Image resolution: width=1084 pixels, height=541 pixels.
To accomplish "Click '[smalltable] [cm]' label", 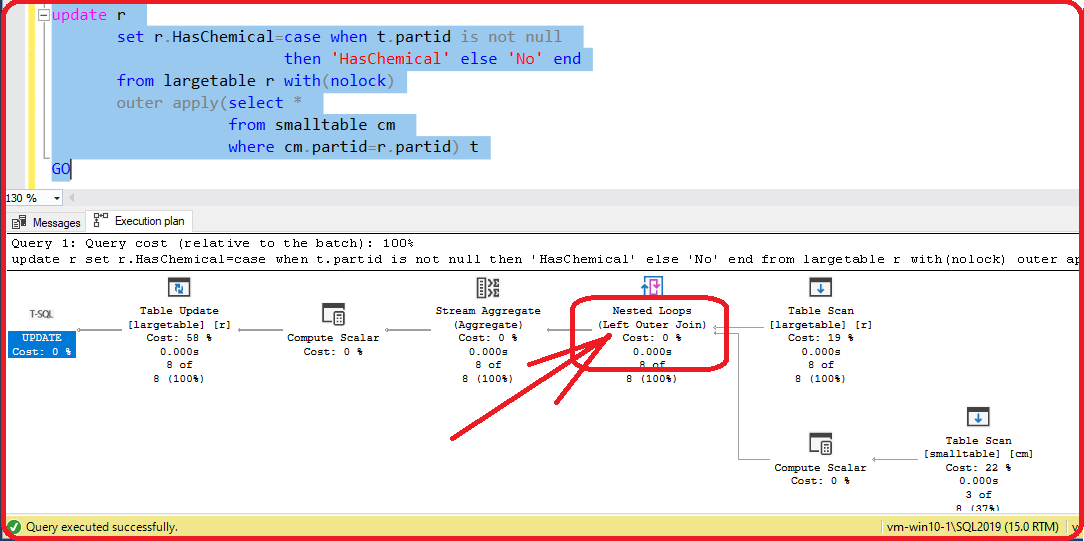I will pyautogui.click(x=978, y=454).
